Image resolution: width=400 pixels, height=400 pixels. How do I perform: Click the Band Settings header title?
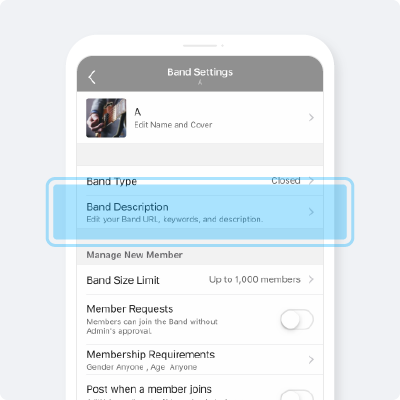coord(200,72)
